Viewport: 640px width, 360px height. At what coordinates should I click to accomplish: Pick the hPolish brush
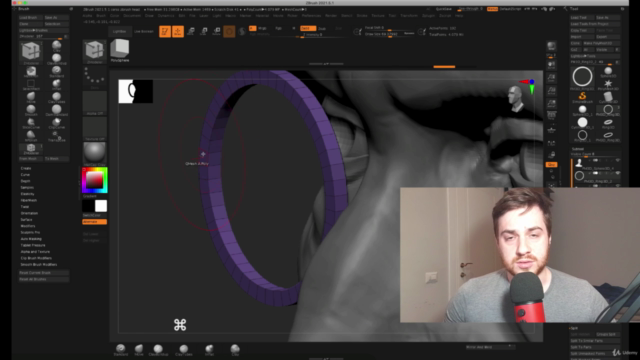click(31, 136)
